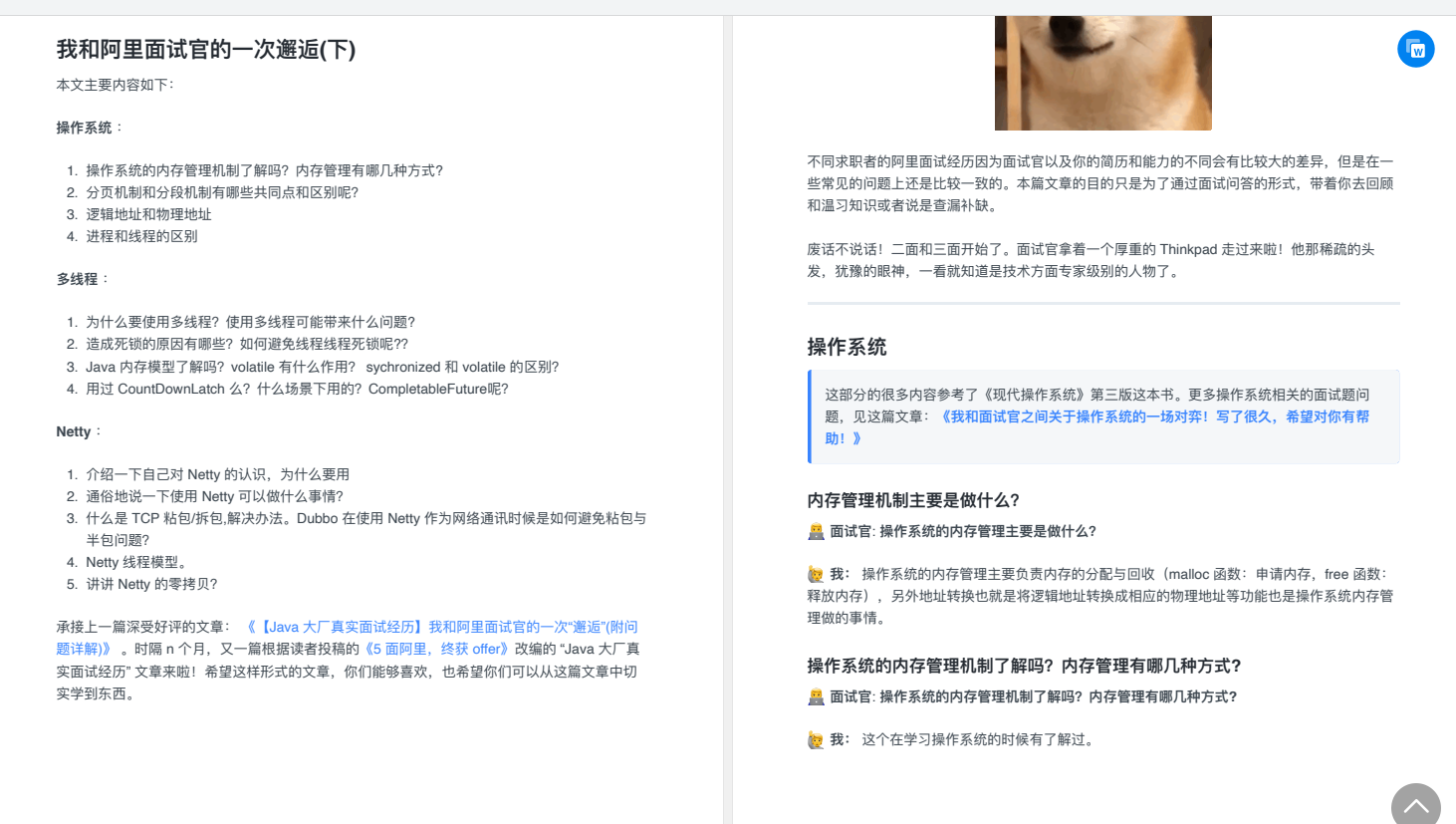This screenshot has width=1456, height=824.
Task: Click list item 逻辑地址和物理地址
Action: 148,214
